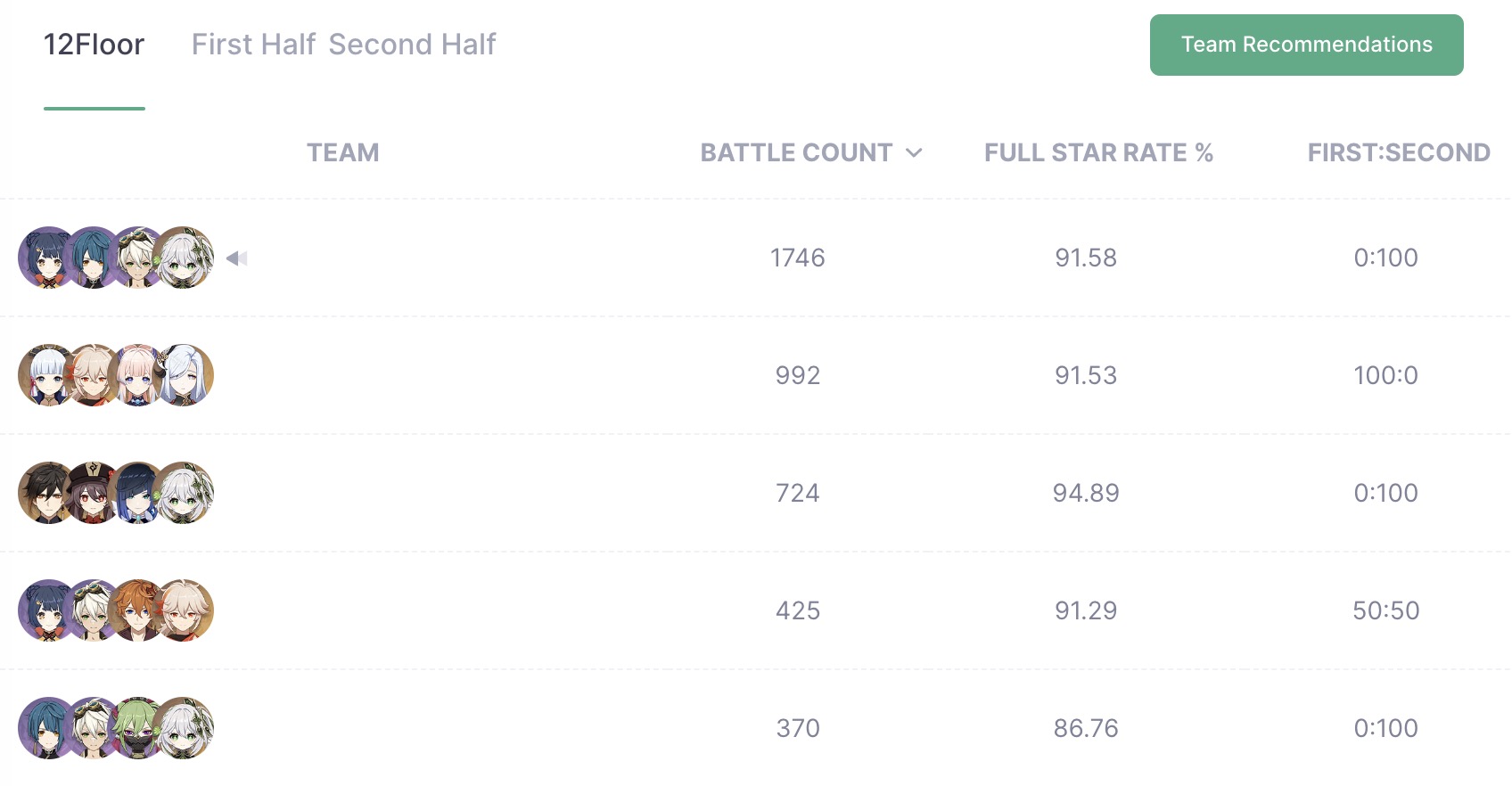The width and height of the screenshot is (1512, 786).
Task: Switch to the Second Half tab
Action: coord(412,45)
